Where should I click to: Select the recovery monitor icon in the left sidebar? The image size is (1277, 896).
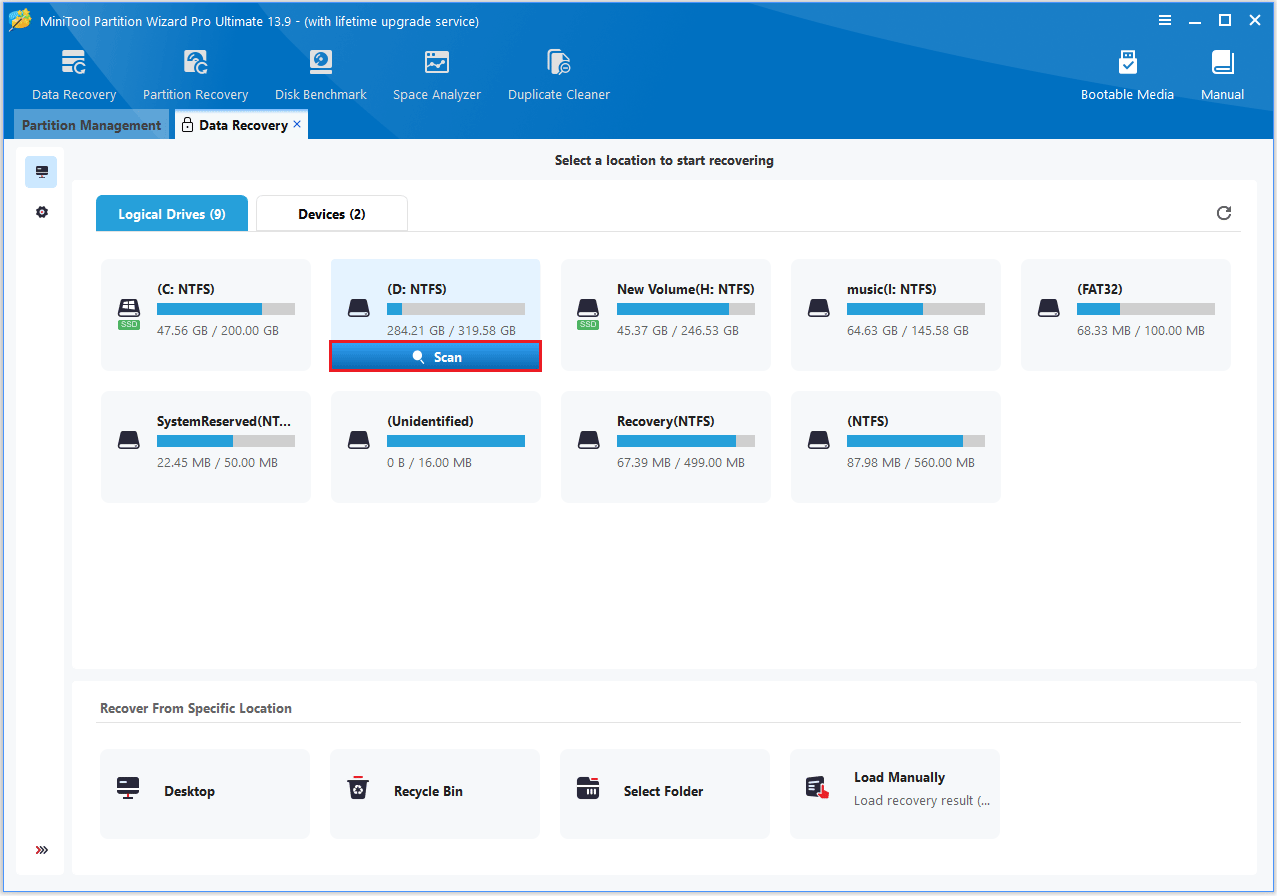[x=41, y=172]
